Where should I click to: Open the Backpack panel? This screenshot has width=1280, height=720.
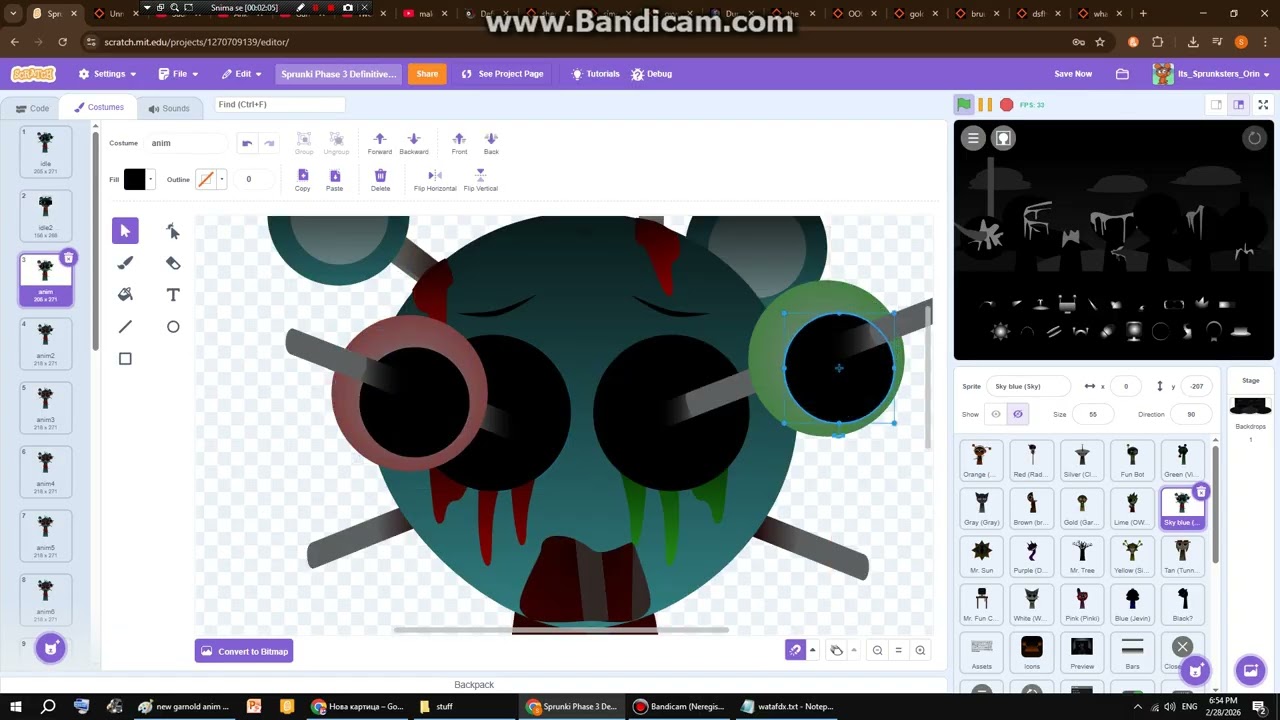(474, 685)
